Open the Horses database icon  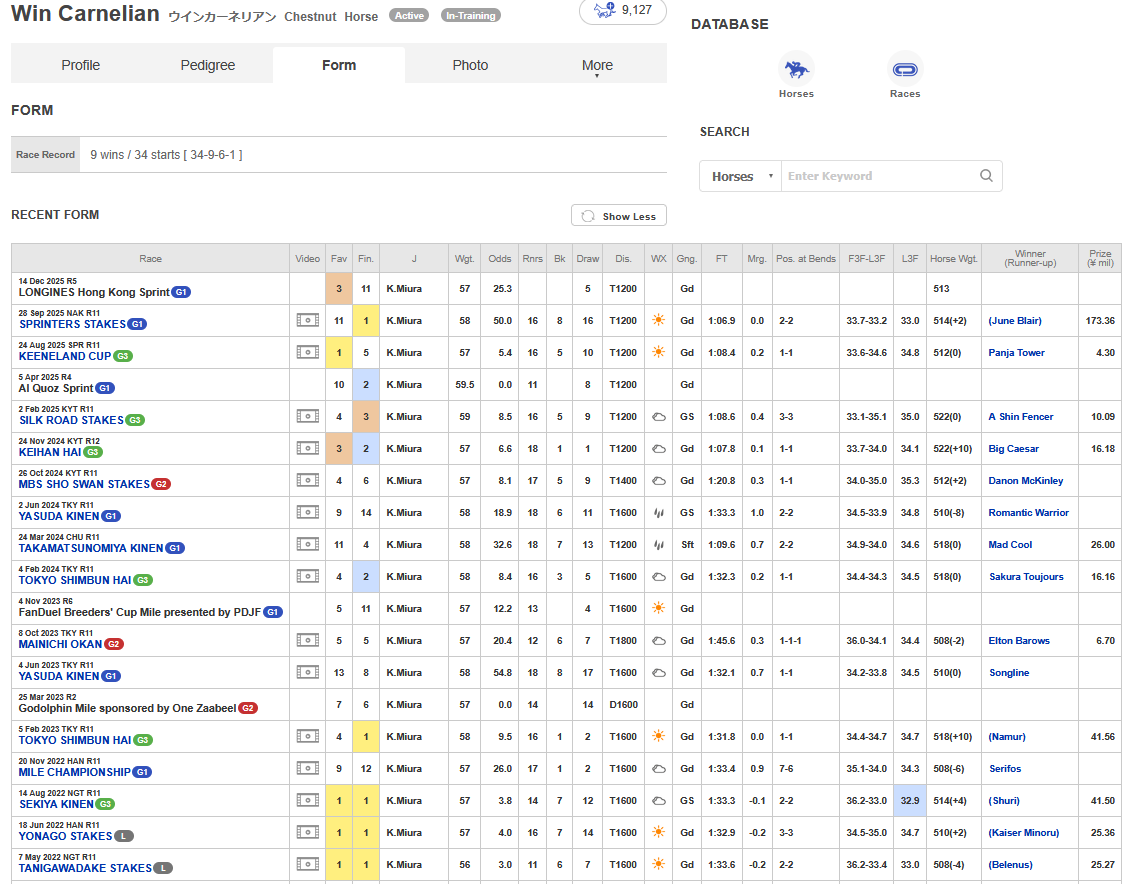[x=796, y=70]
